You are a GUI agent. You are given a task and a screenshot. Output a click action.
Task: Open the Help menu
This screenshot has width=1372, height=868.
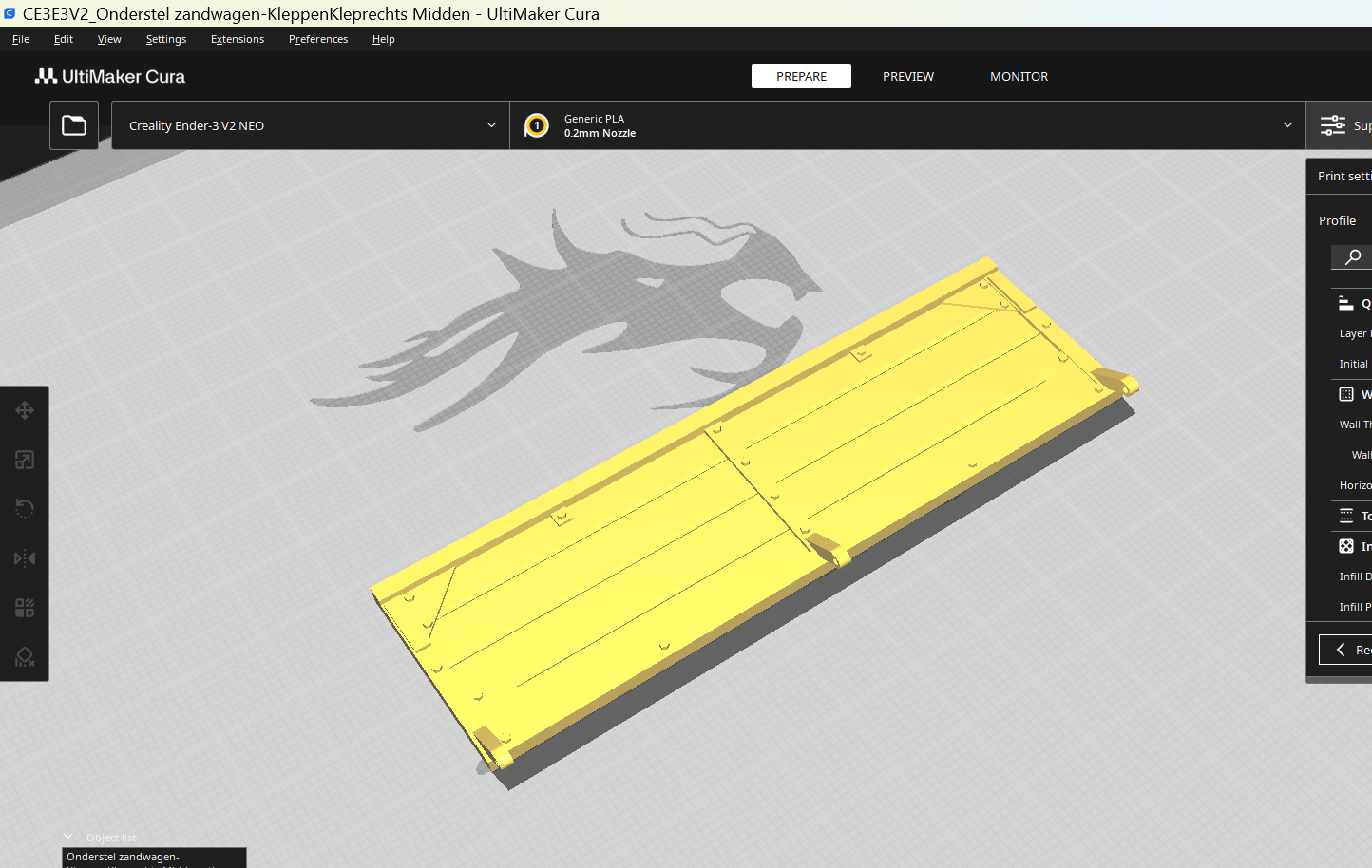click(384, 39)
